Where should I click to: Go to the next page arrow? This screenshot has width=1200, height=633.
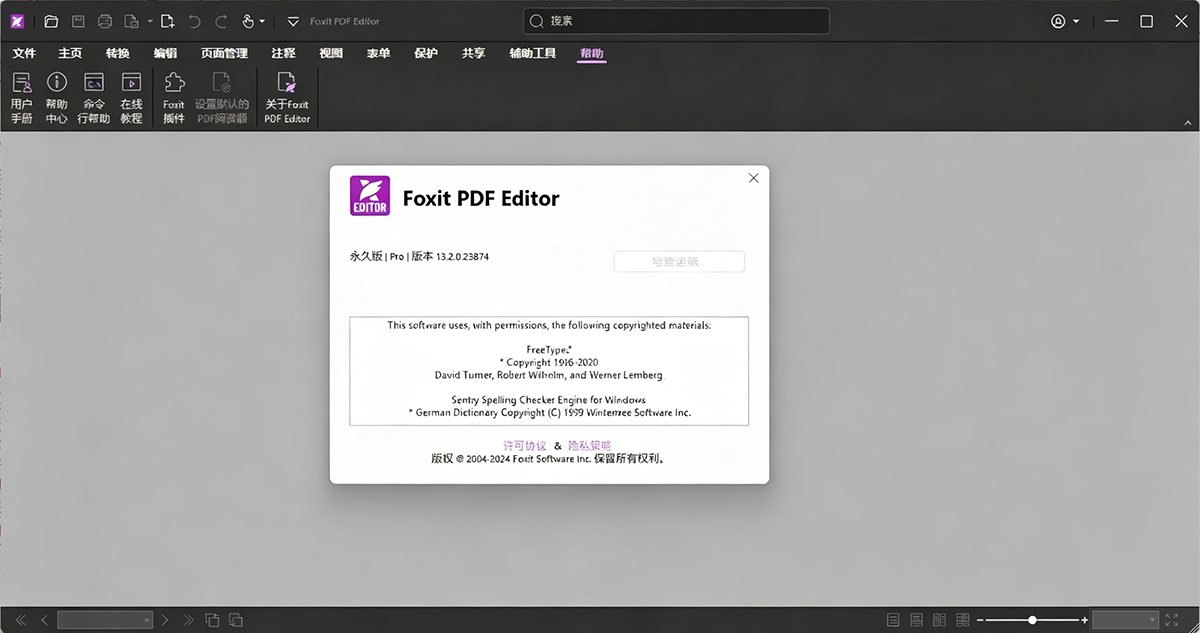[166, 620]
